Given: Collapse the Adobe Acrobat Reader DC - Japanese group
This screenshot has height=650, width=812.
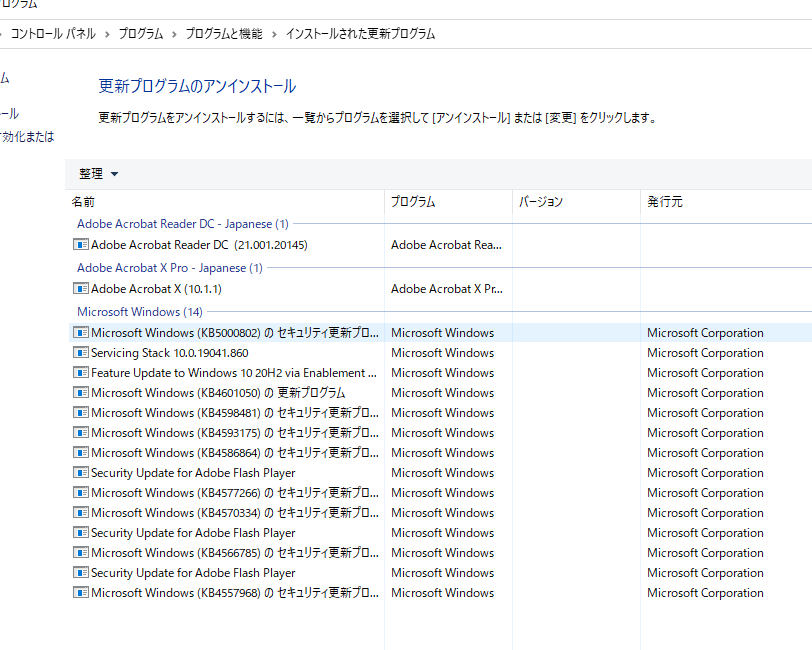Looking at the screenshot, I should [x=183, y=224].
